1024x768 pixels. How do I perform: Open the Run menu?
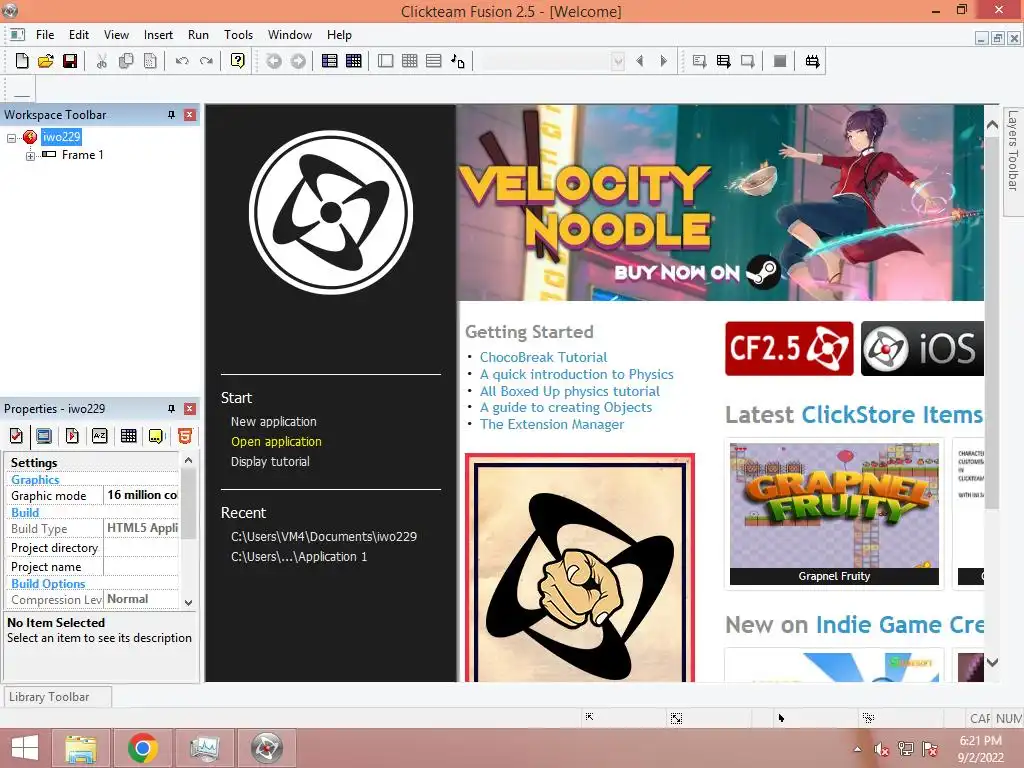(x=198, y=35)
